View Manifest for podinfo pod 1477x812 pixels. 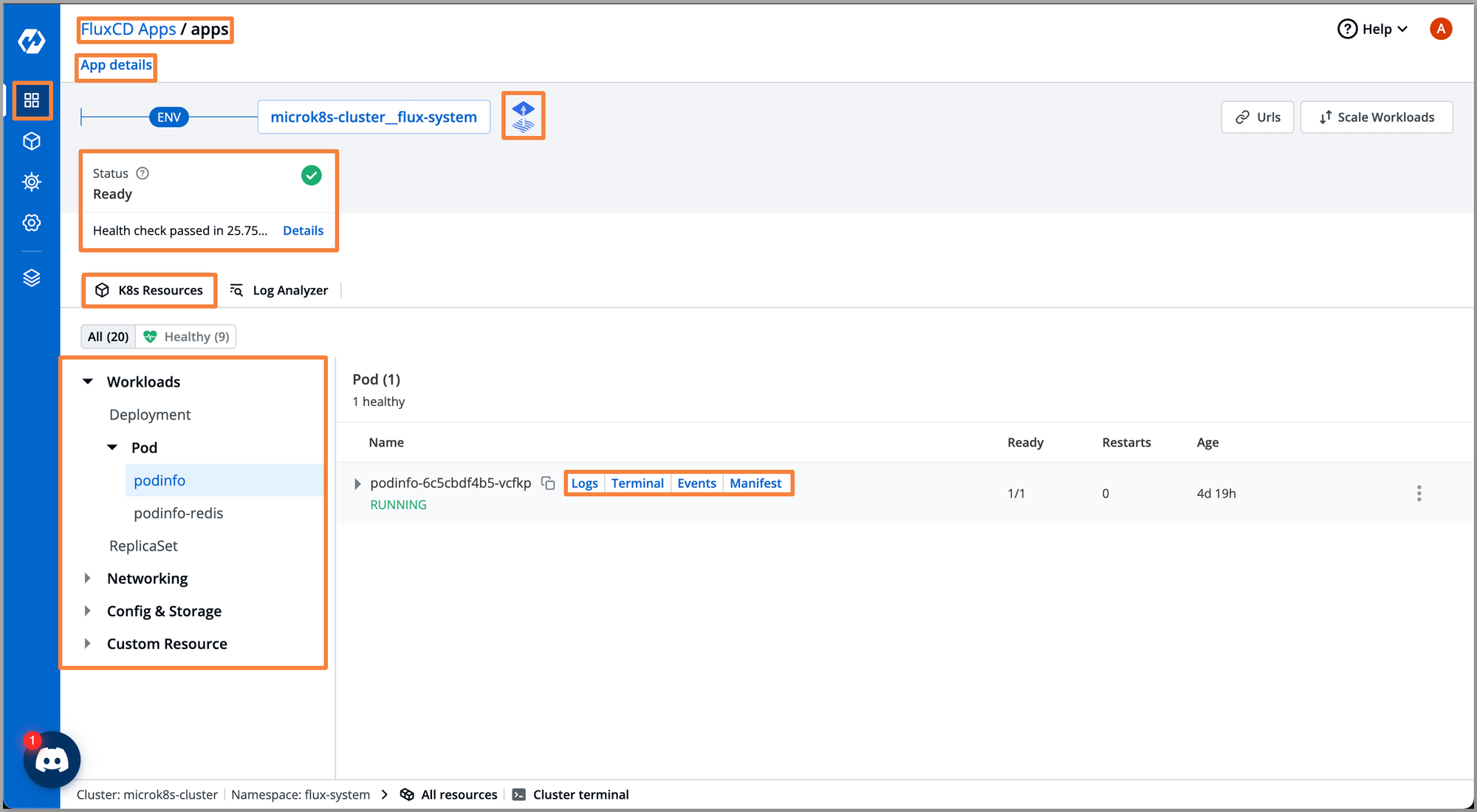(756, 483)
